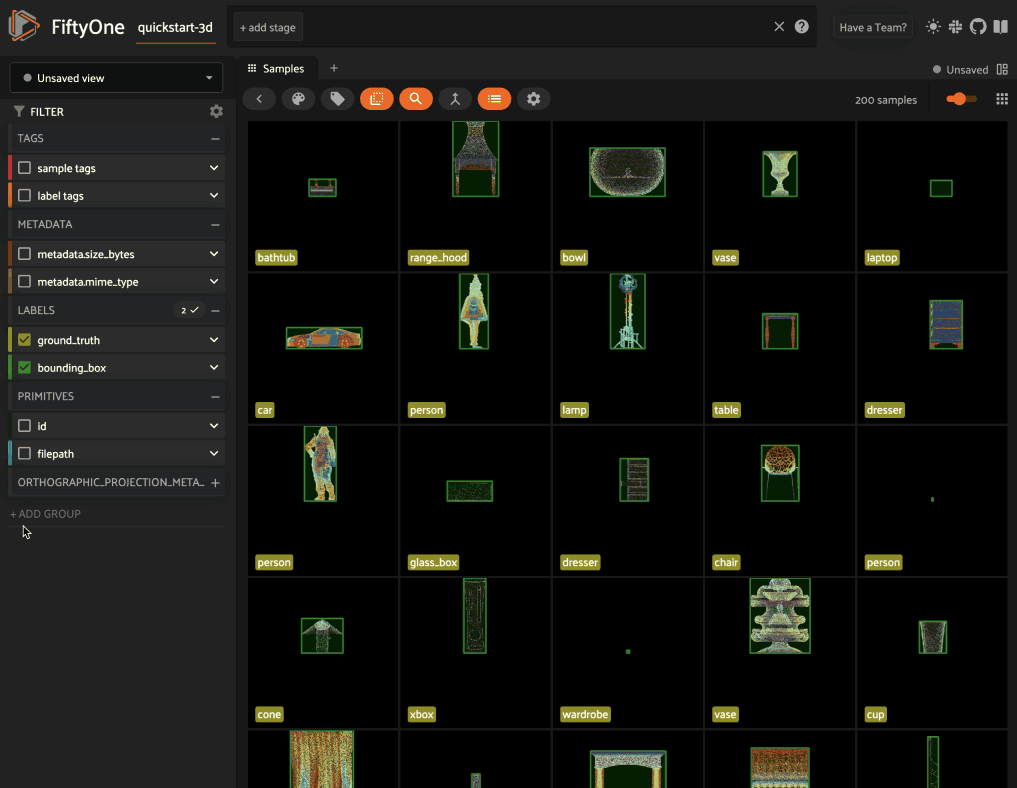Add a new panel with plus icon

pos(334,68)
